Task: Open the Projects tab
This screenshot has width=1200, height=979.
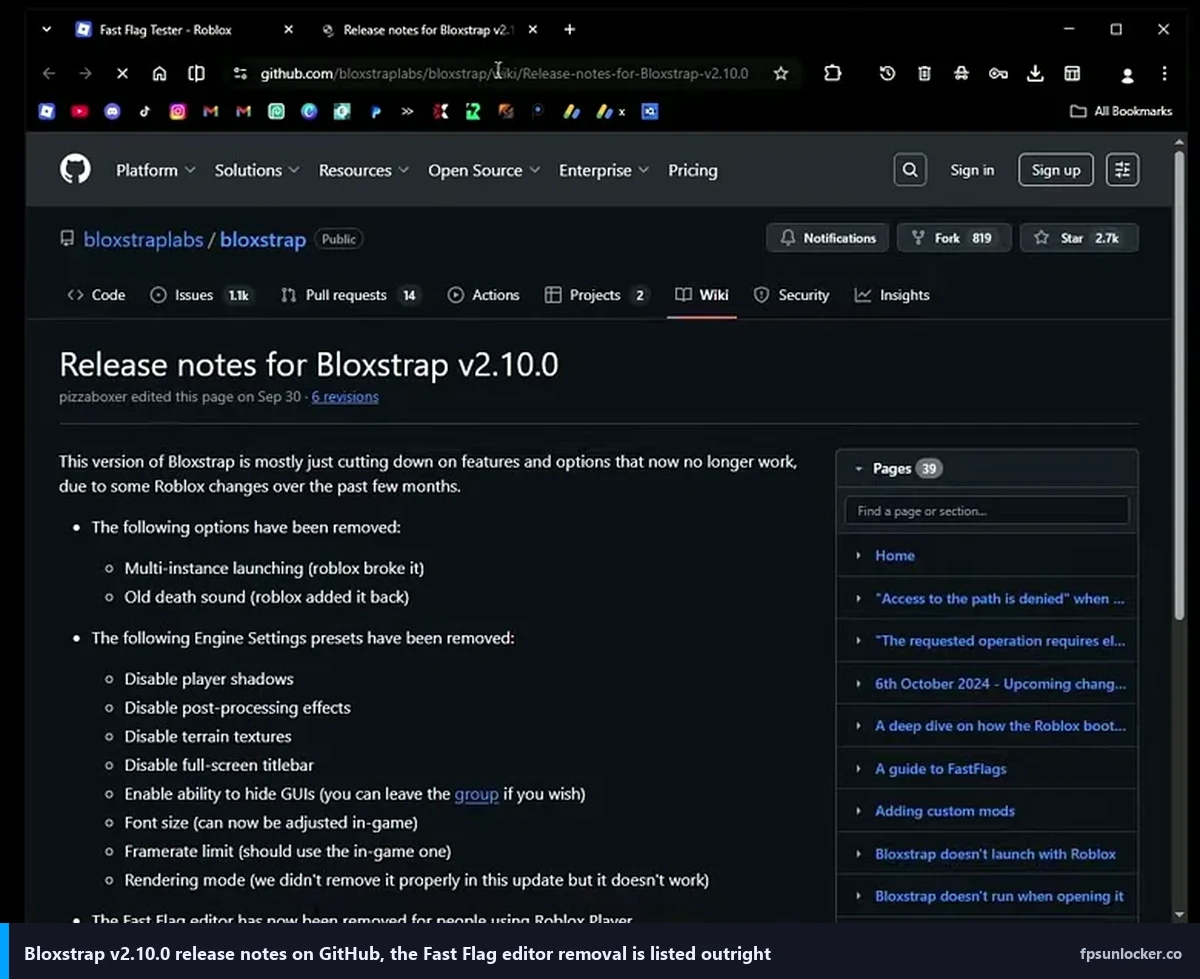Action: tap(597, 295)
